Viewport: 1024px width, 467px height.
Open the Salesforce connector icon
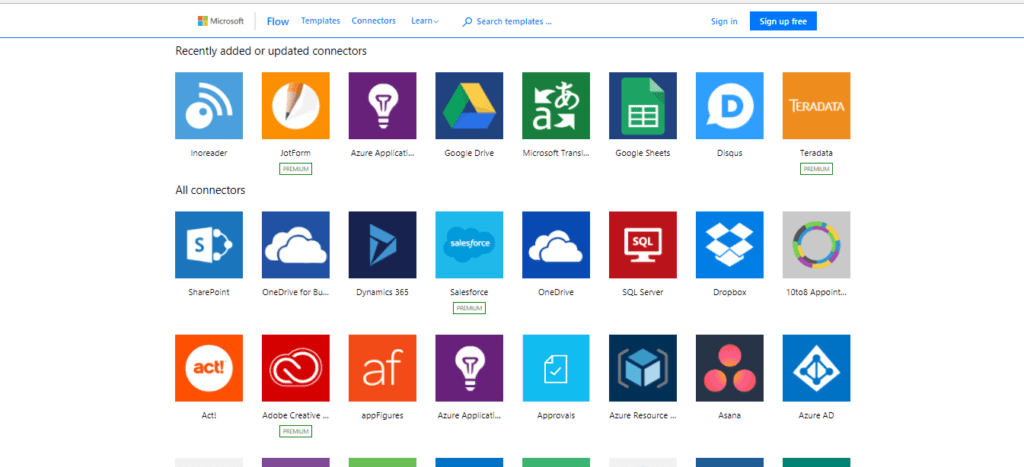click(x=470, y=245)
